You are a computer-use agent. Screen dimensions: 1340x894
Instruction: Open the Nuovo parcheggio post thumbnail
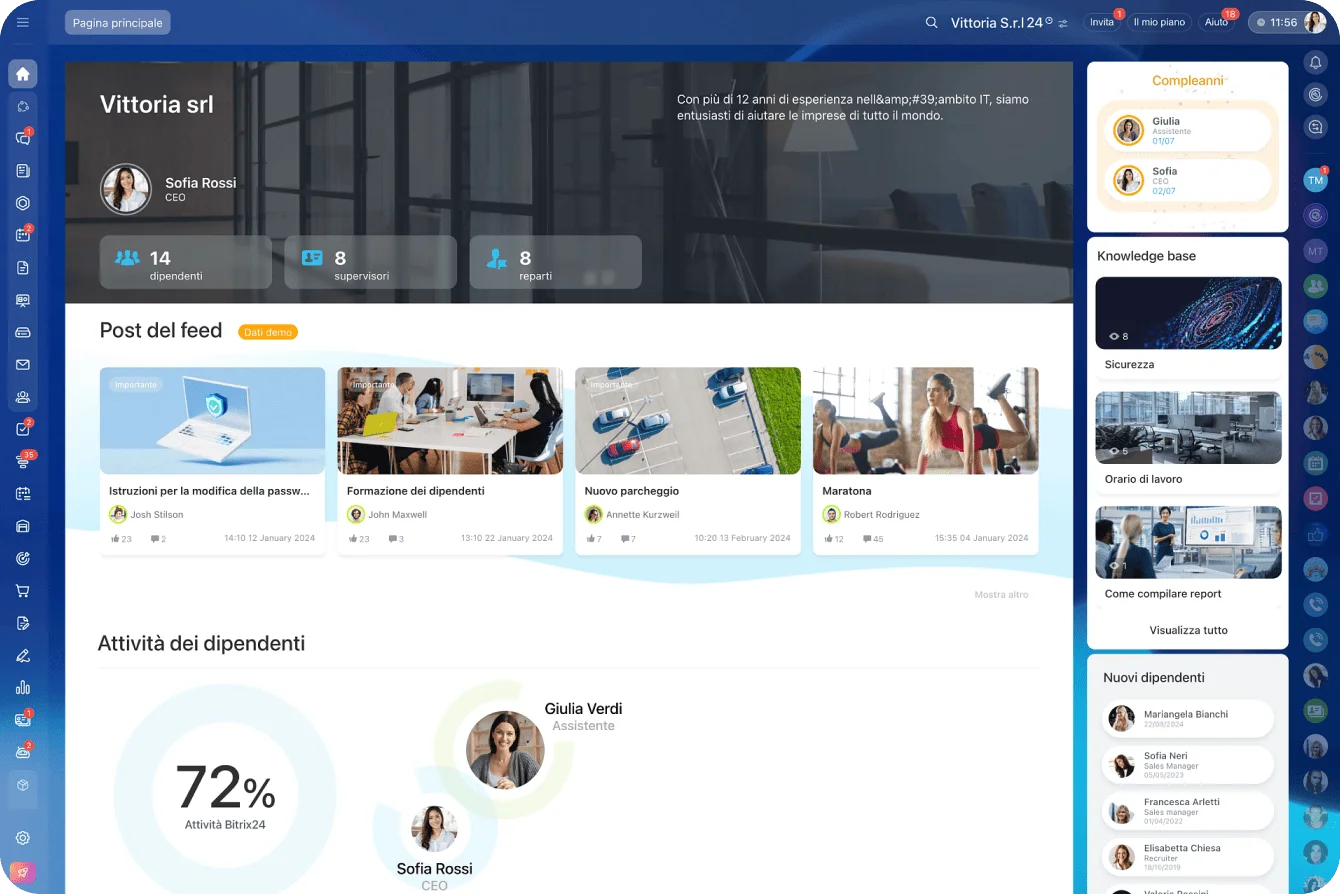688,421
